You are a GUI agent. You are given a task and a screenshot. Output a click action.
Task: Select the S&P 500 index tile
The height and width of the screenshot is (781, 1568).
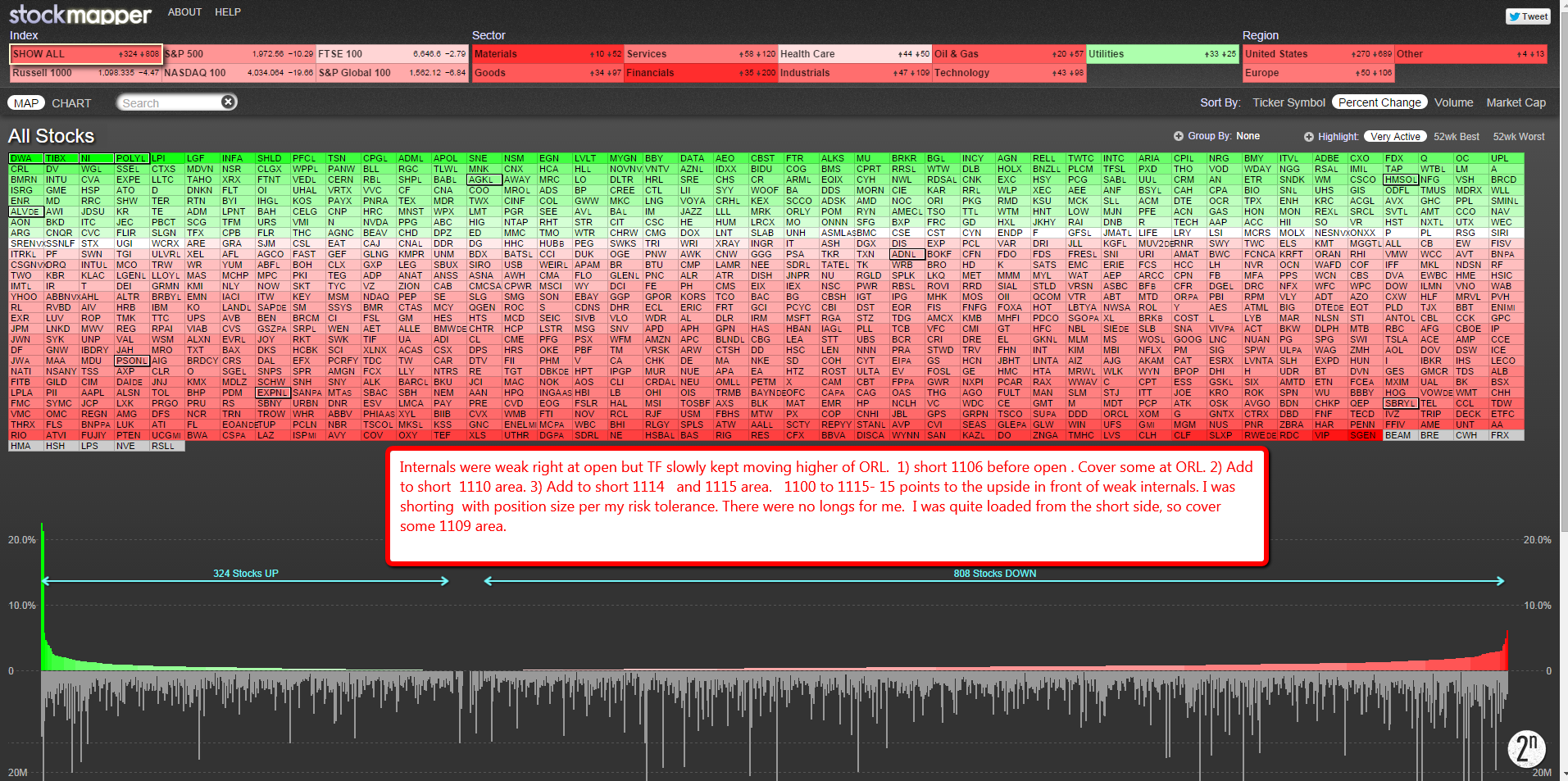[239, 54]
